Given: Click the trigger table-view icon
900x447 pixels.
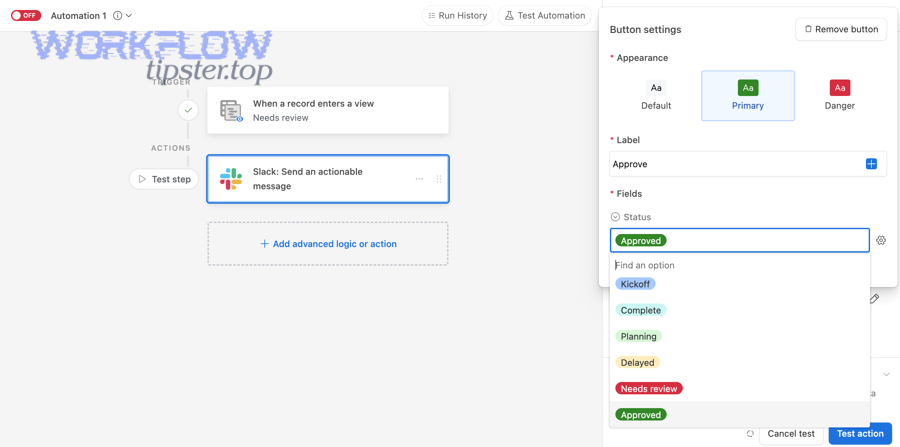Looking at the screenshot, I should pyautogui.click(x=231, y=110).
